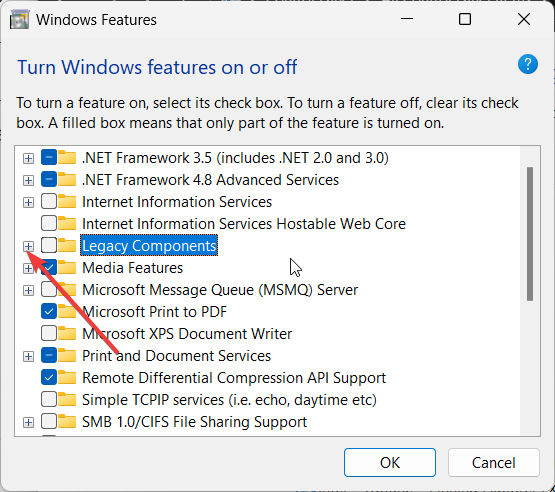Click the Media Features folder icon

[67, 268]
